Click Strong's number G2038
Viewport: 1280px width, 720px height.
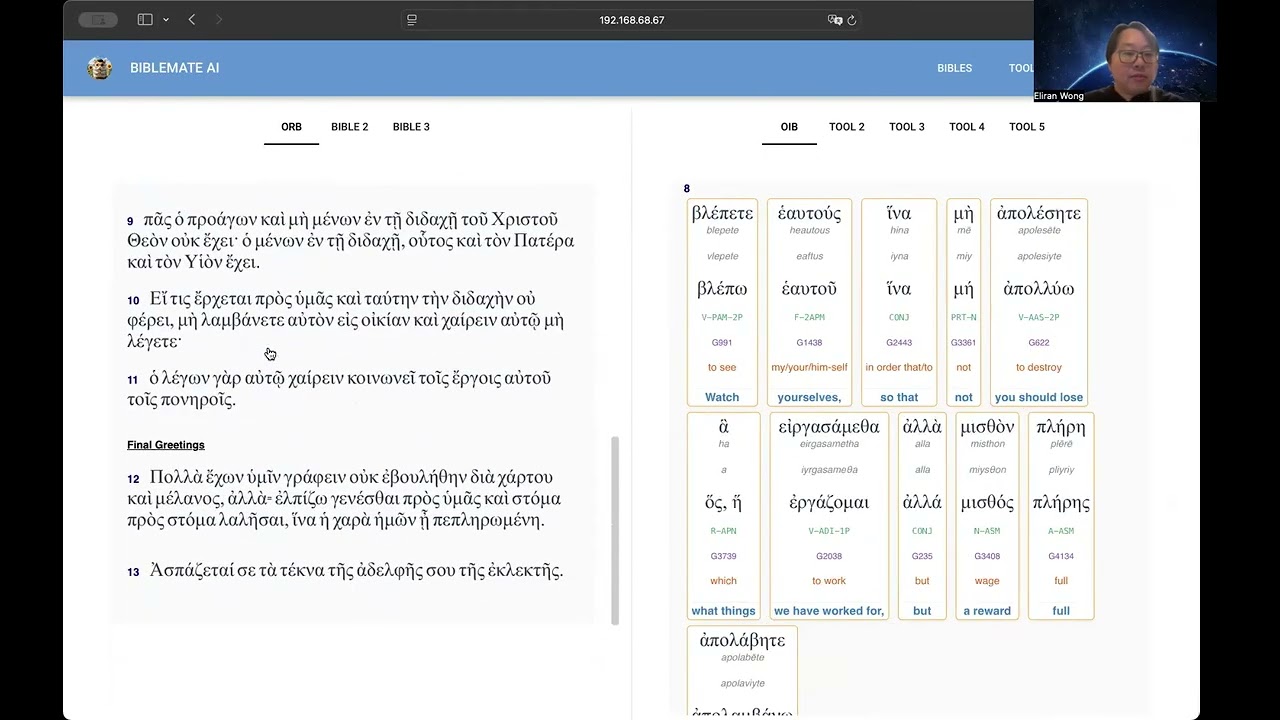pos(829,556)
